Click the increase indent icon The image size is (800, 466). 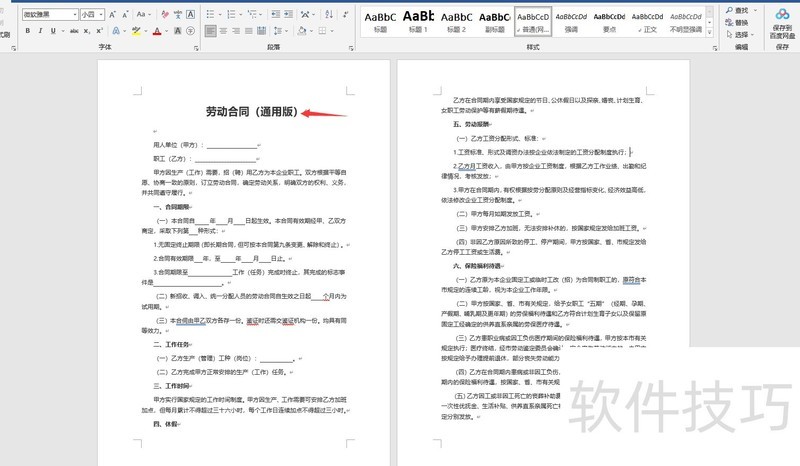[289, 15]
